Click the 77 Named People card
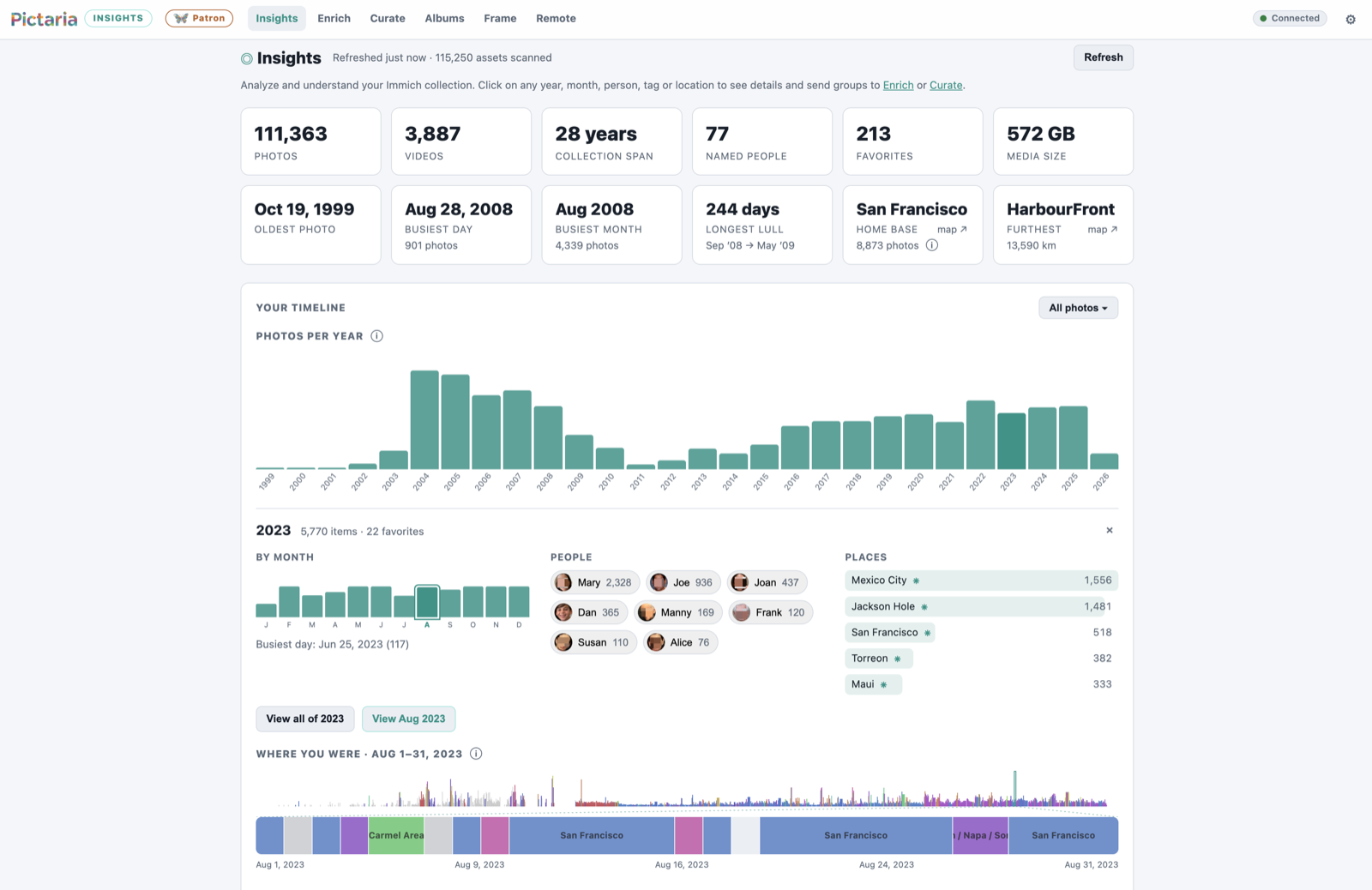Viewport: 1372px width, 890px height. 762,141
